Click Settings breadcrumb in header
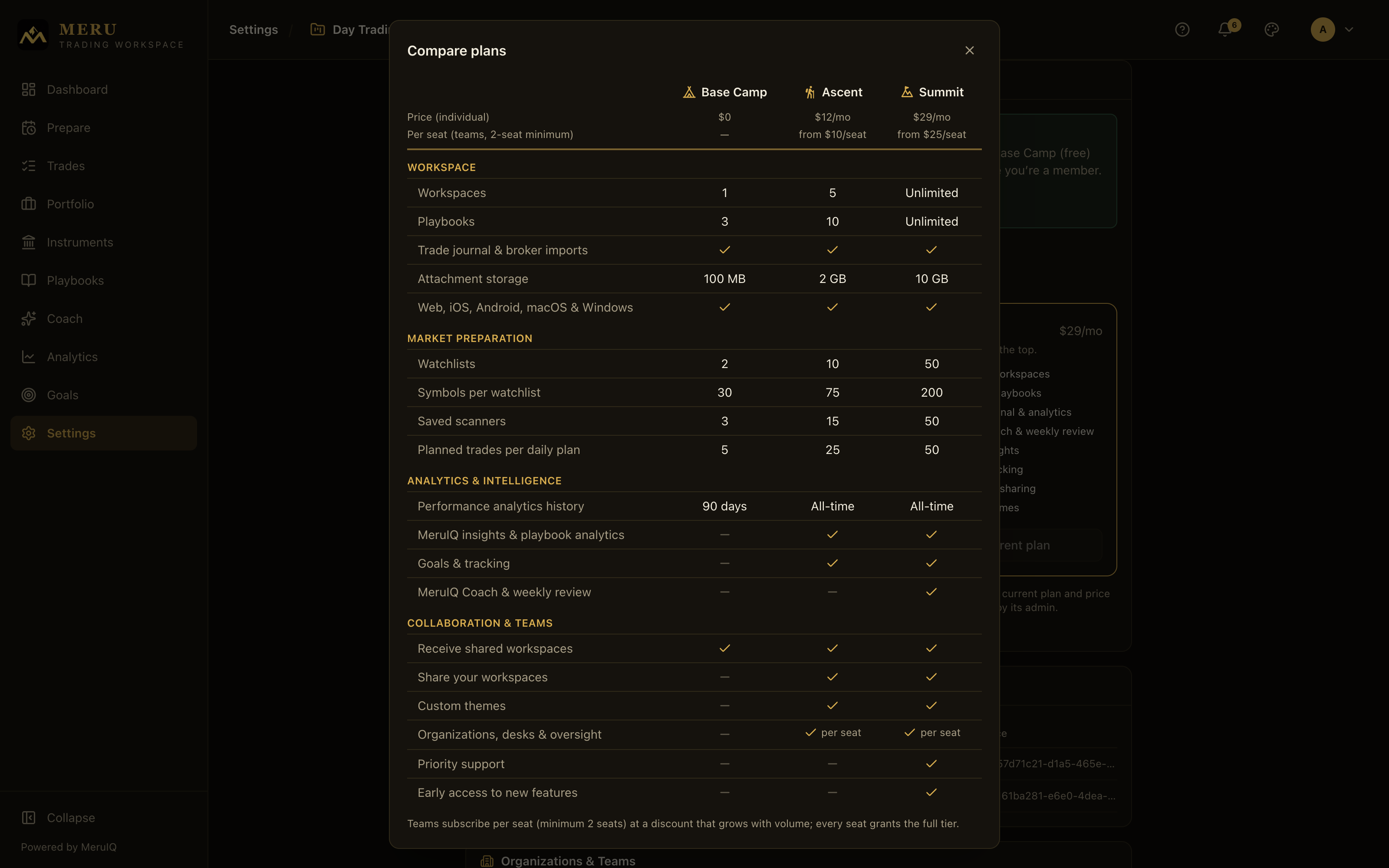 coord(253,29)
